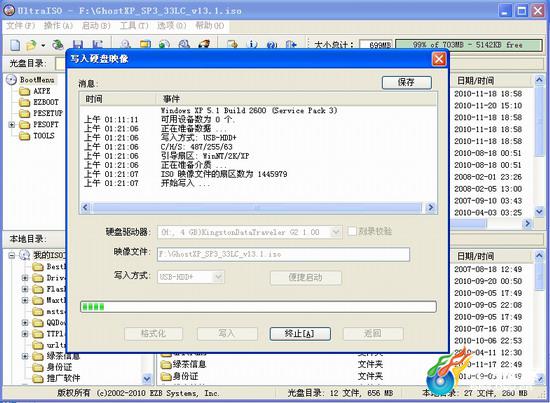Screen dimensions: 550x403
Task: Open the 操作(A) menu
Action: (58, 26)
